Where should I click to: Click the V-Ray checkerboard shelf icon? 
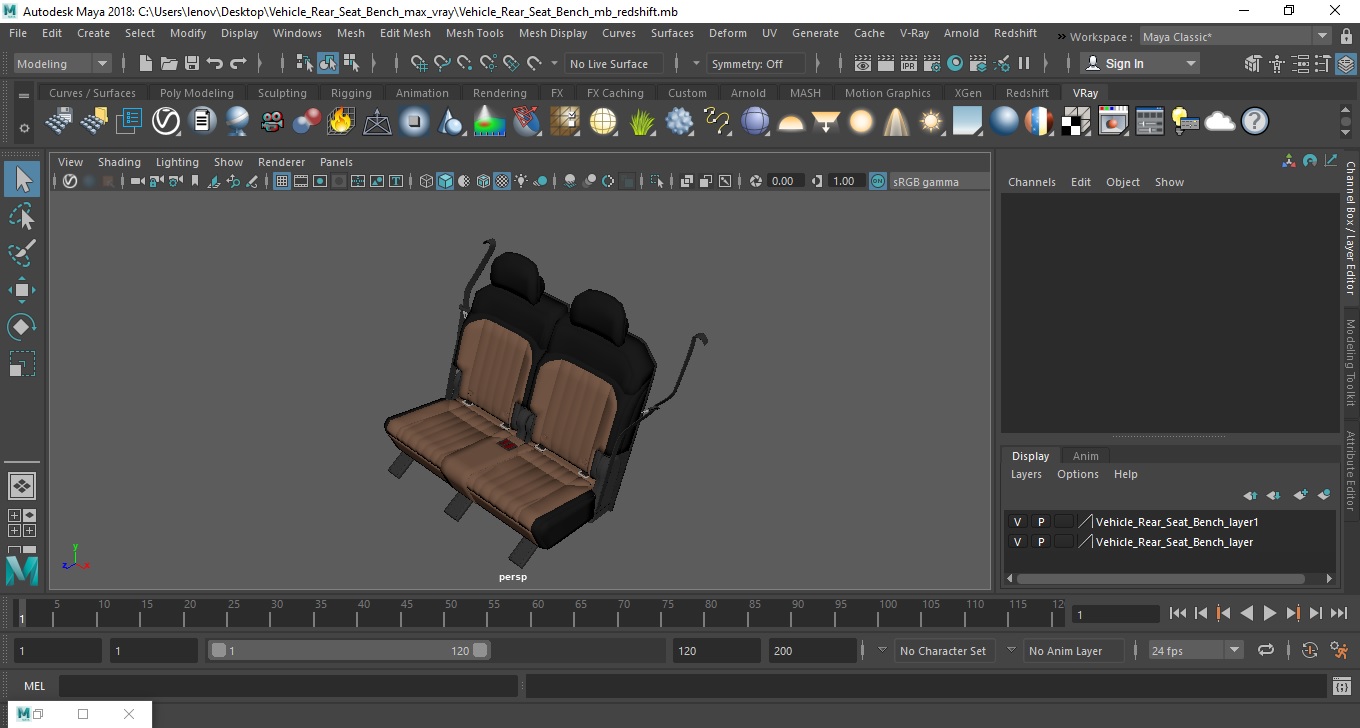(1076, 122)
